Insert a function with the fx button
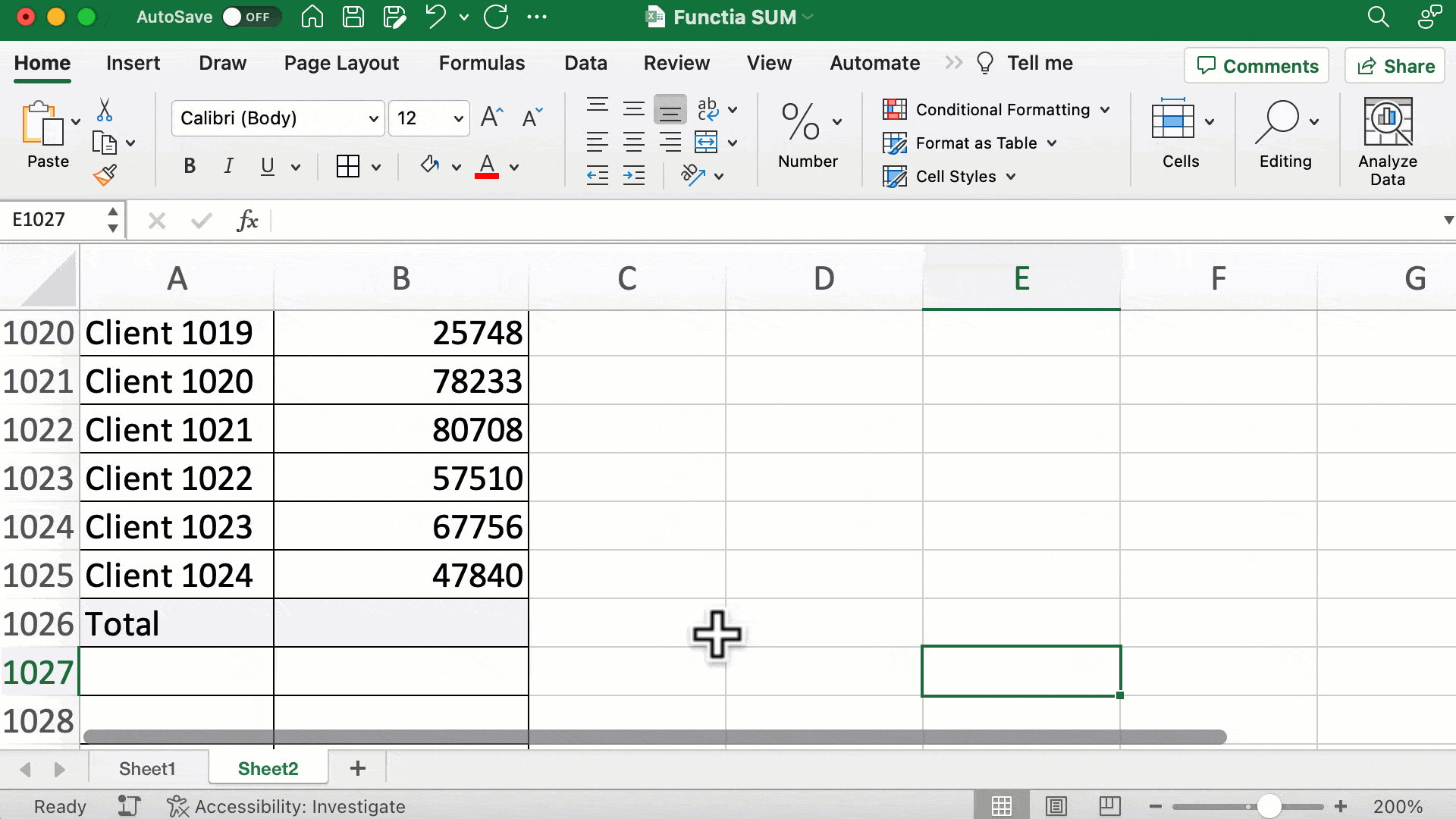Viewport: 1456px width, 819px height. point(247,221)
